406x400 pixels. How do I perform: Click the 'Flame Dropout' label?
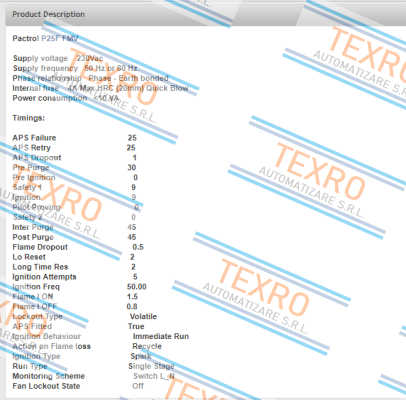pyautogui.click(x=40, y=247)
